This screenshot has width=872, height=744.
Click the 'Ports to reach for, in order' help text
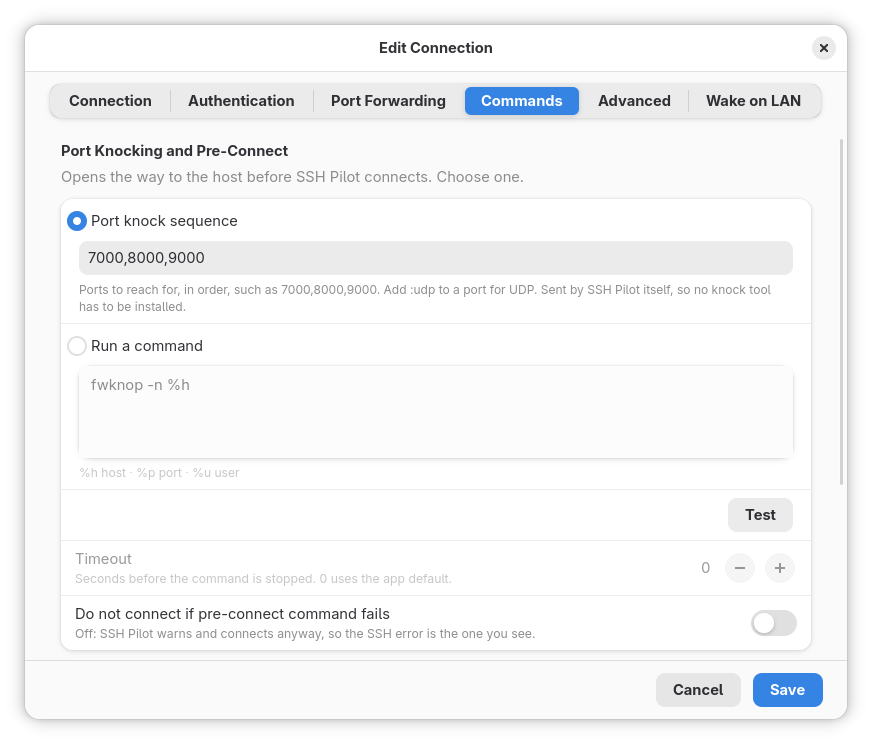425,298
